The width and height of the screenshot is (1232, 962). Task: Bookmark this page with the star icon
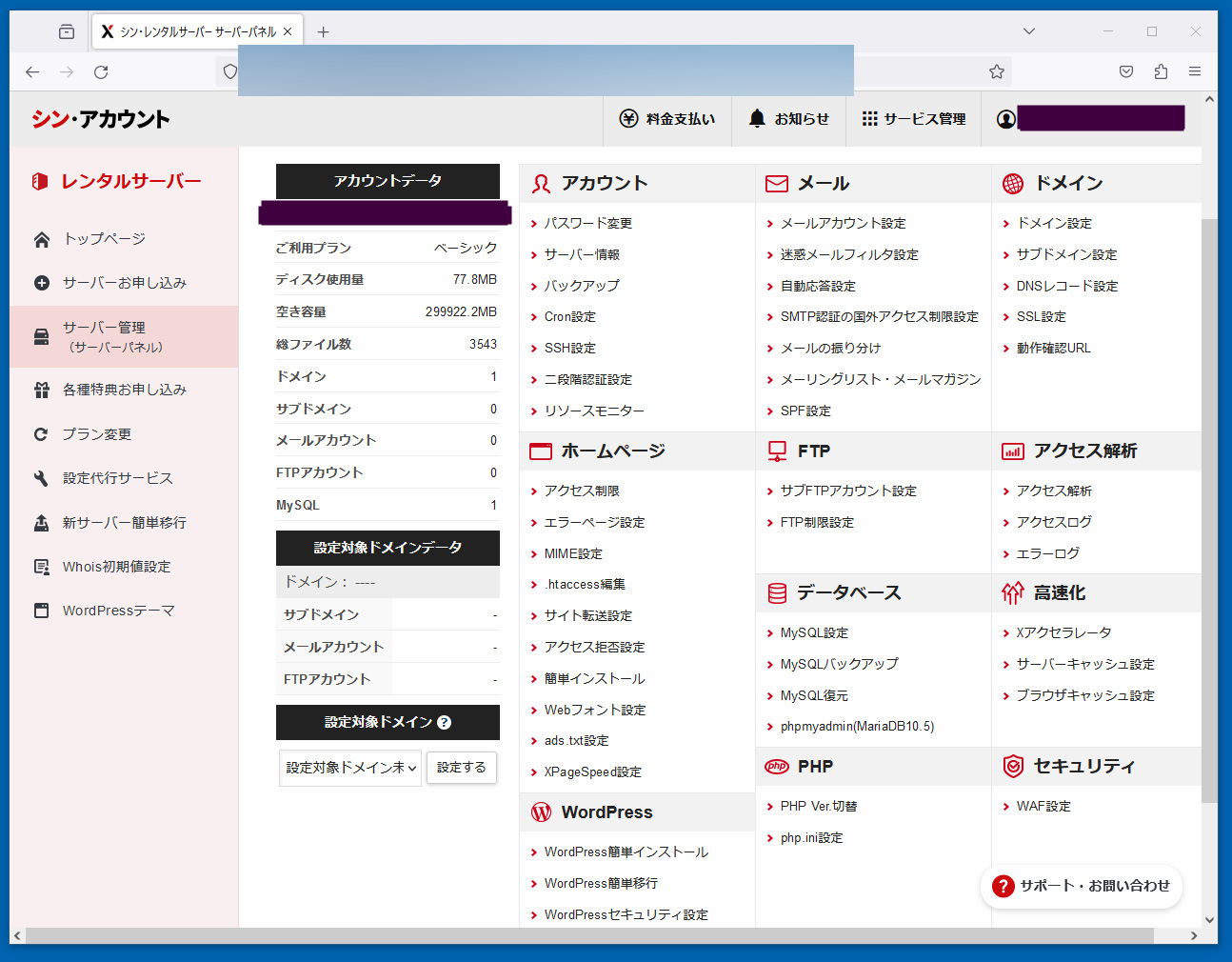click(x=997, y=71)
